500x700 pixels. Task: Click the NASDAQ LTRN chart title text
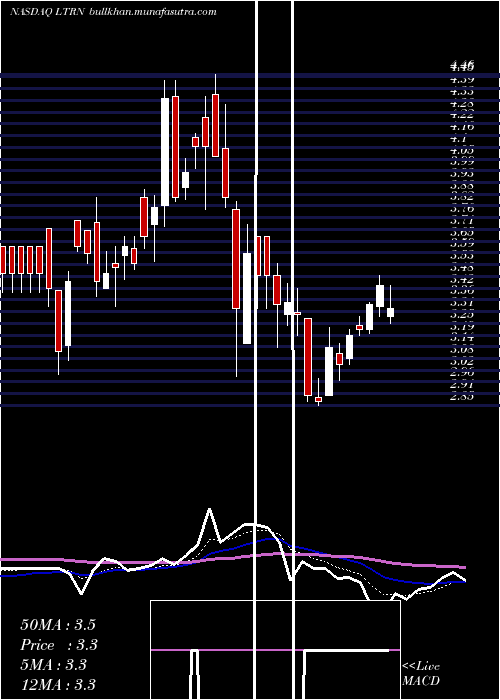(x=48, y=12)
